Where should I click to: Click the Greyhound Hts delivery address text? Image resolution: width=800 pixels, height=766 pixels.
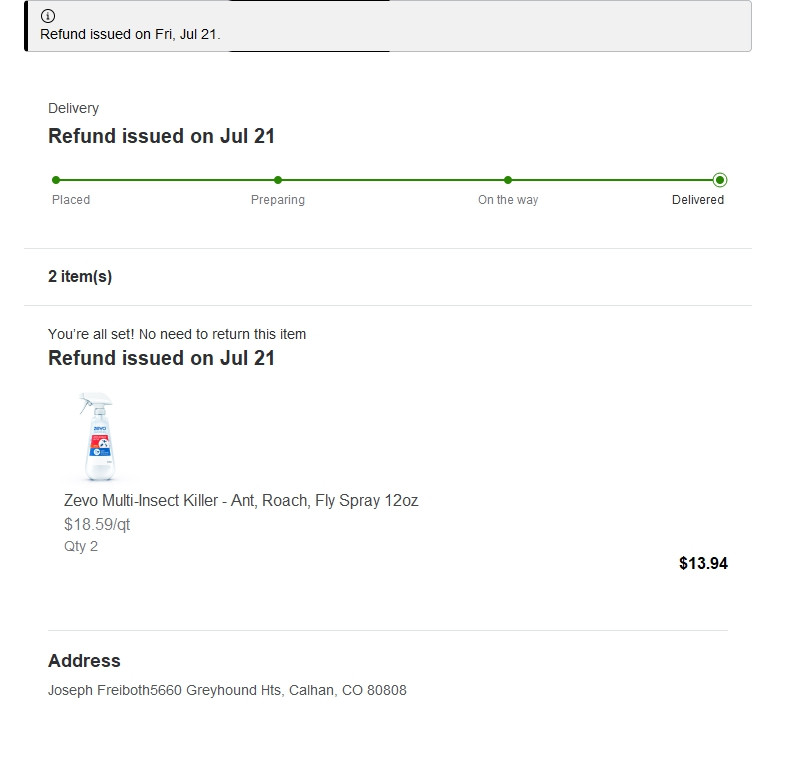[280, 690]
